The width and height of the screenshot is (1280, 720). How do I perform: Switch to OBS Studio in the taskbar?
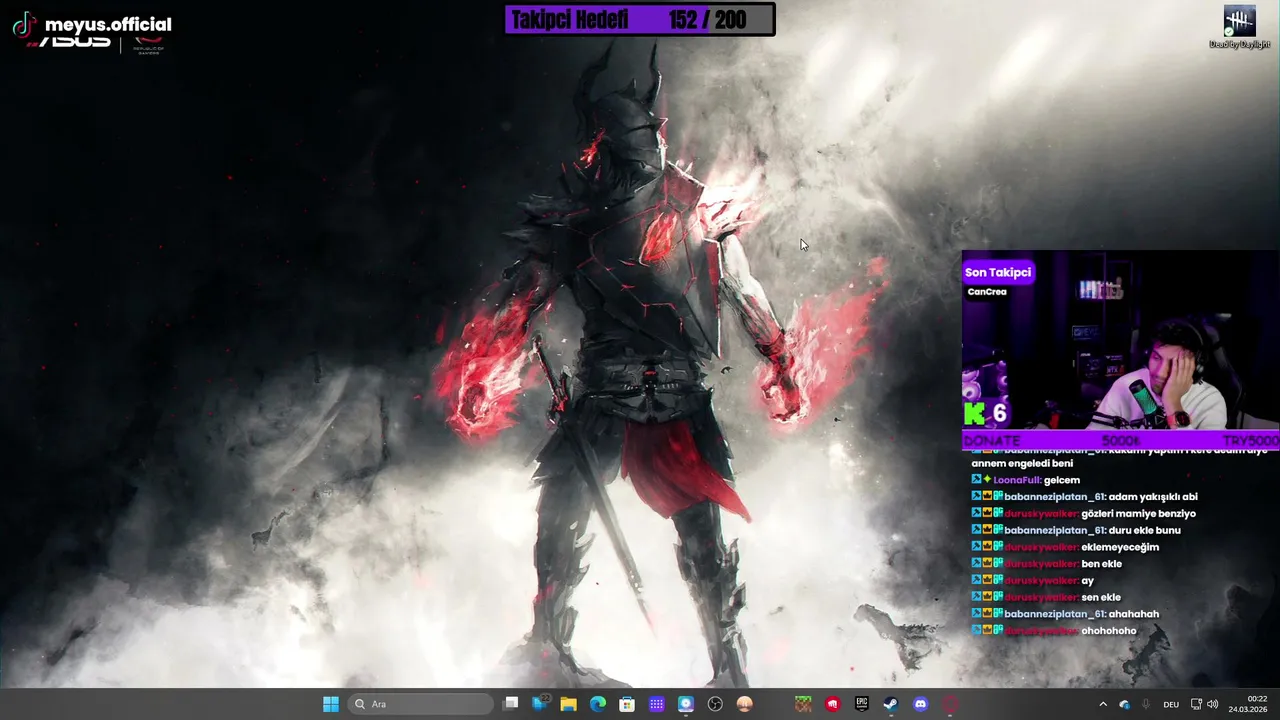(x=715, y=704)
